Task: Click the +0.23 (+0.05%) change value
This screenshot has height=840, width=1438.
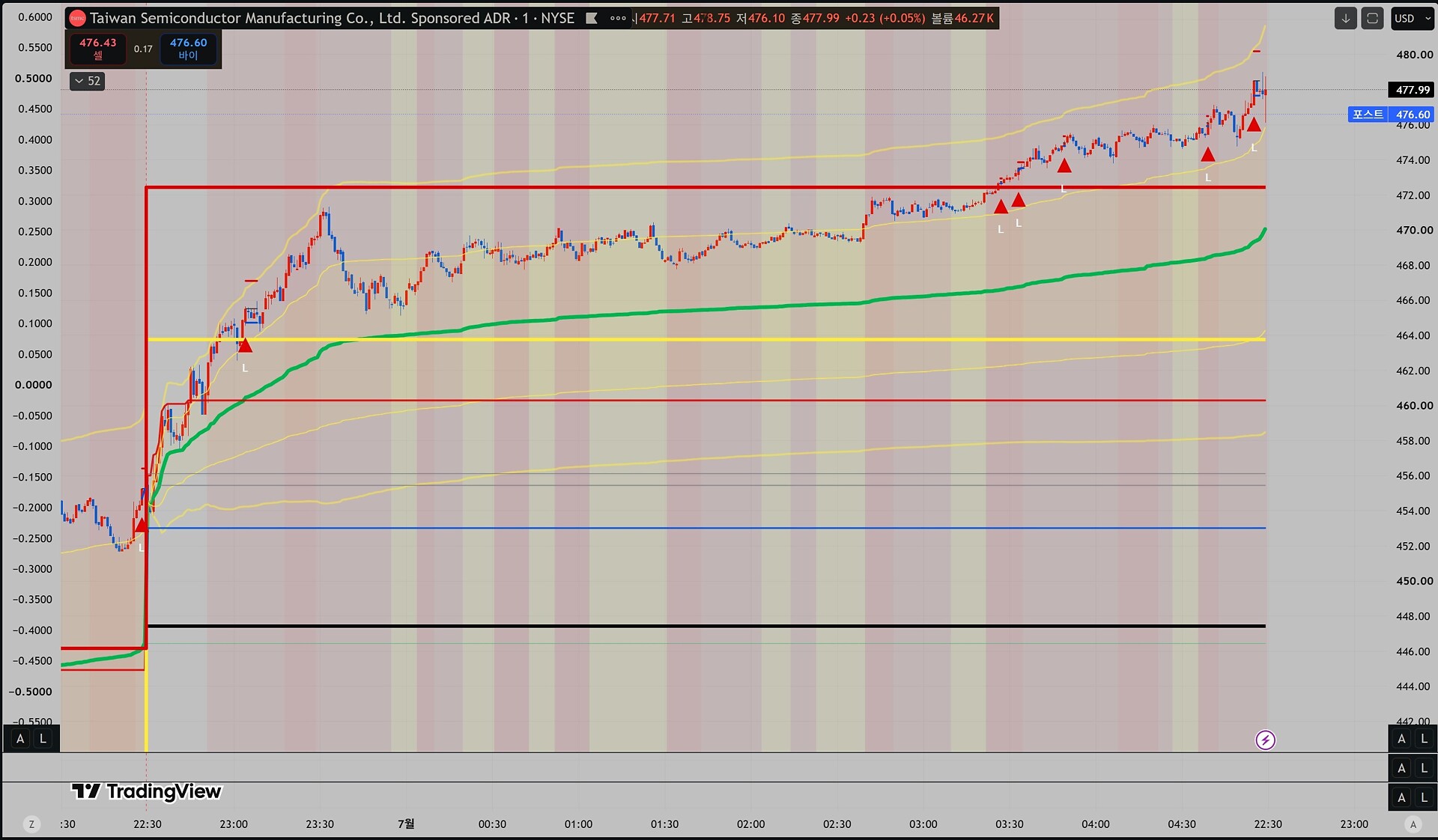Action: pos(885,19)
